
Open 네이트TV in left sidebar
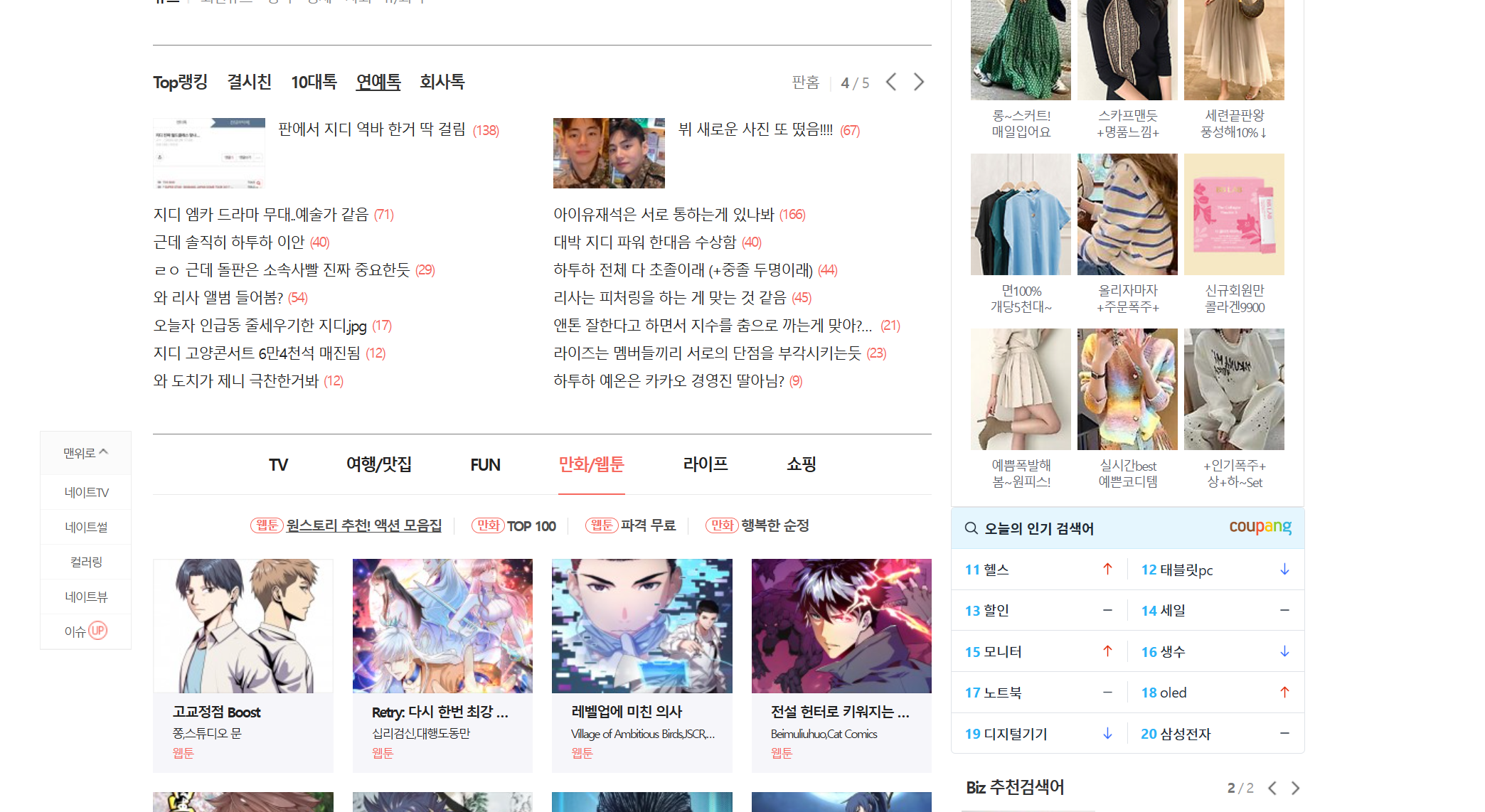[x=86, y=492]
